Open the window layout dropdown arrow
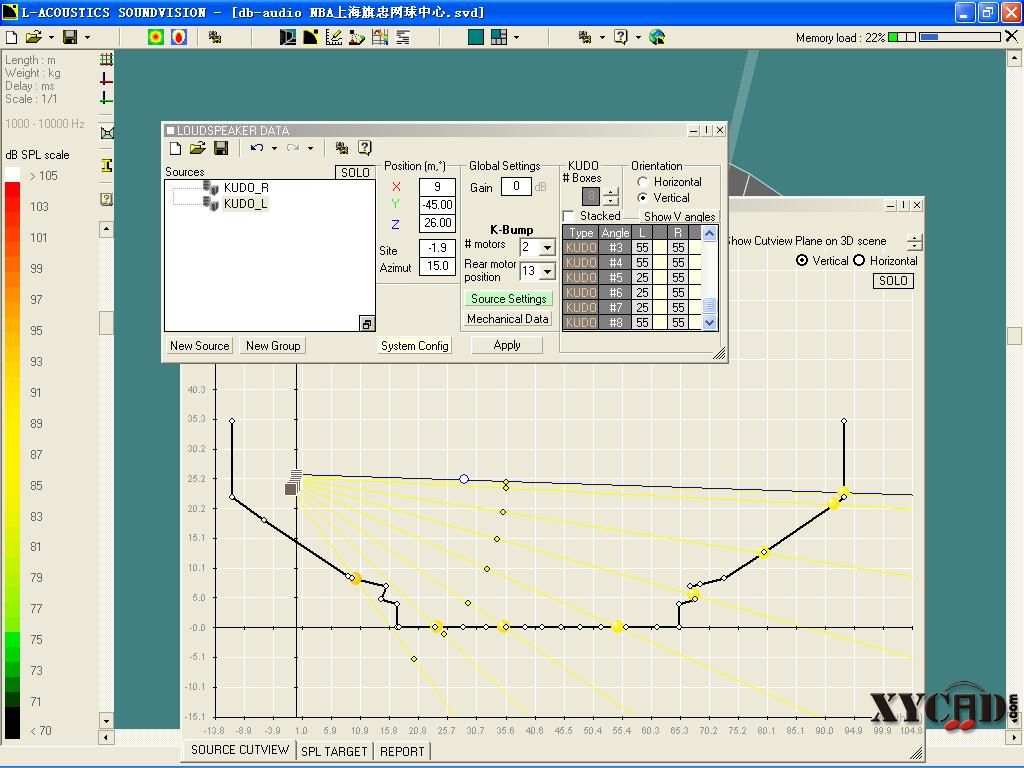 pos(516,37)
